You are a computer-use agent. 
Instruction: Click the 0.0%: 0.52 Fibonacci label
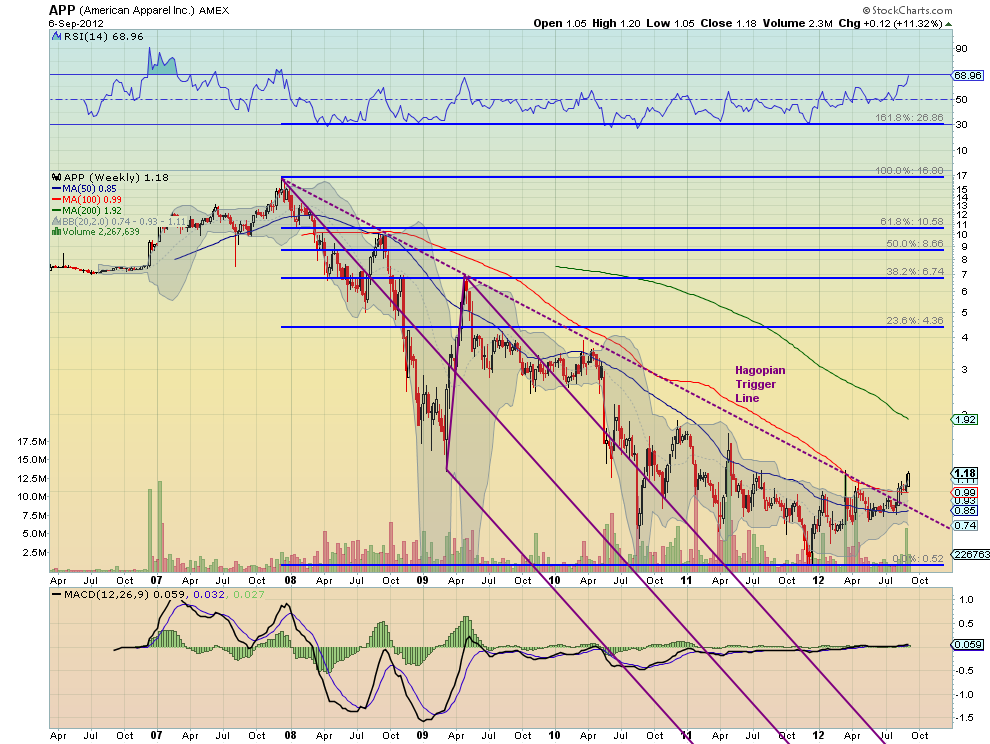918,558
